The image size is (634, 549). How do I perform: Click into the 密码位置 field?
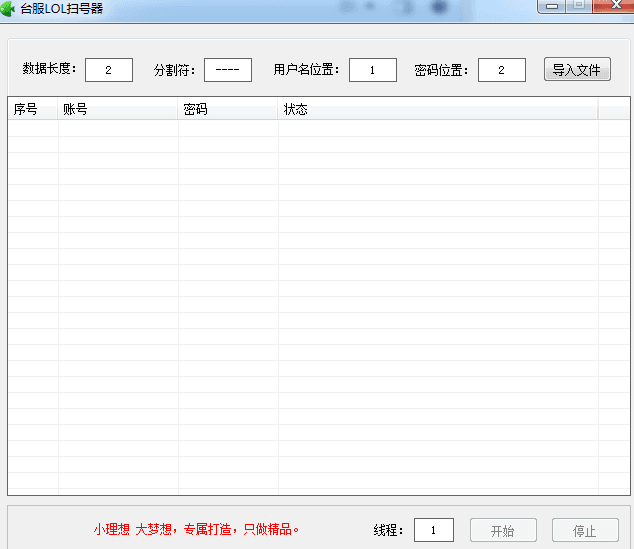click(x=502, y=70)
